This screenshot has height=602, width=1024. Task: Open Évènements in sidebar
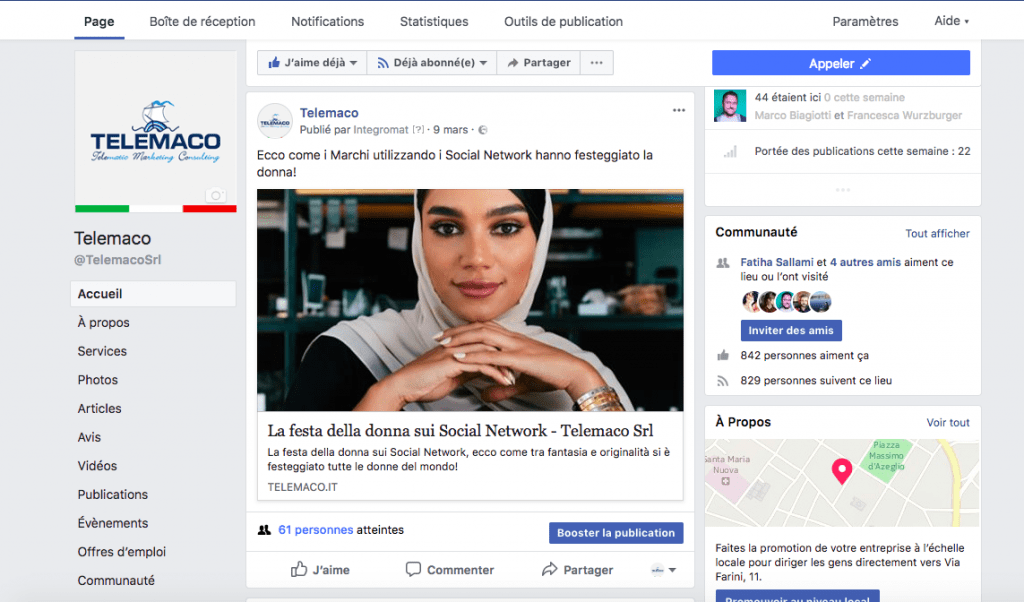coord(113,524)
